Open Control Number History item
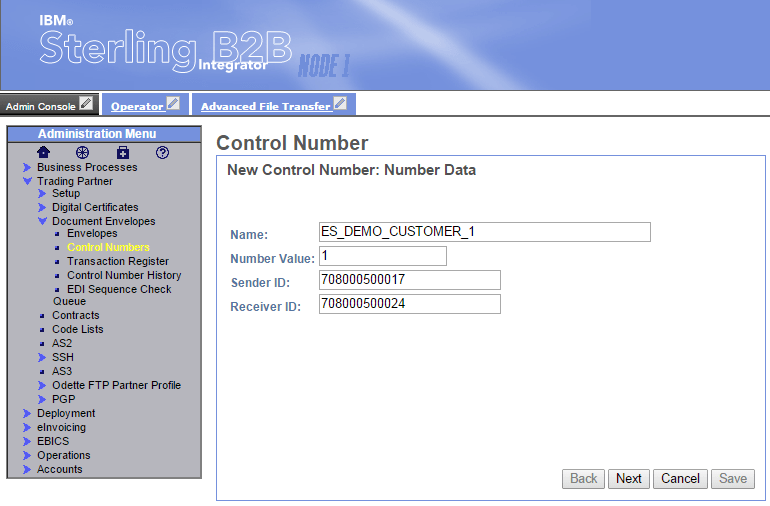 click(x=124, y=275)
